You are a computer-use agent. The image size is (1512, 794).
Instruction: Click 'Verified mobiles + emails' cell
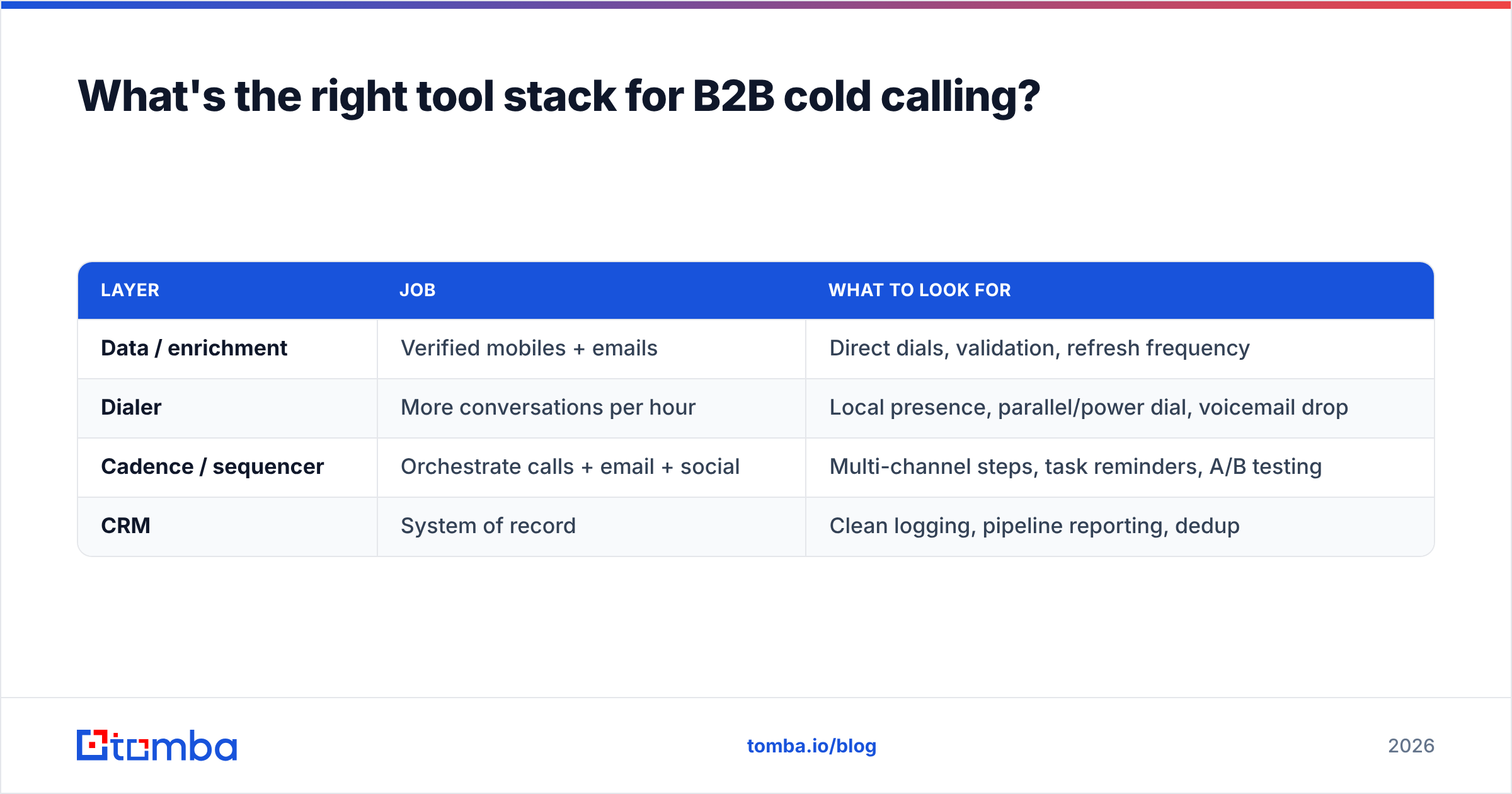tap(592, 348)
